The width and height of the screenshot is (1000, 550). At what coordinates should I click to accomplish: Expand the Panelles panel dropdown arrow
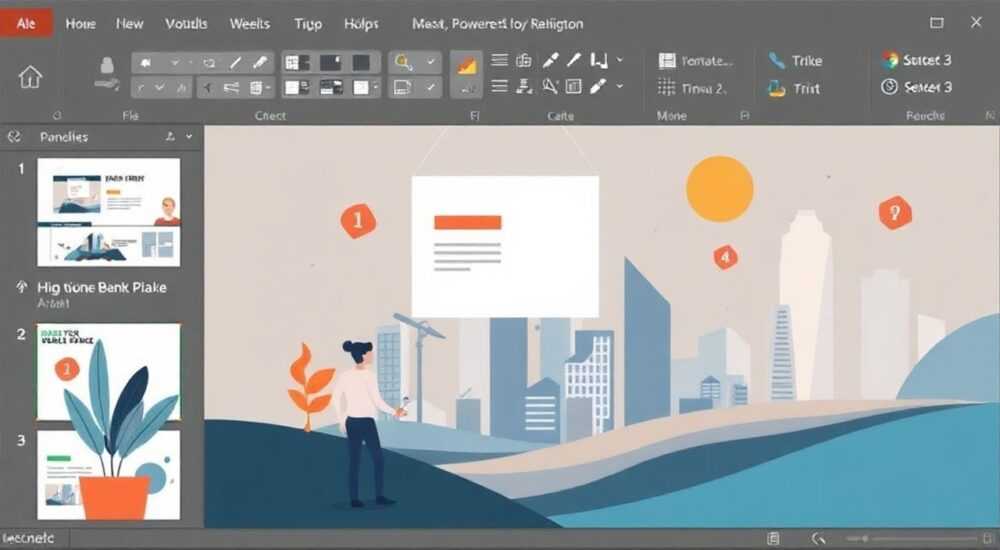(x=189, y=137)
